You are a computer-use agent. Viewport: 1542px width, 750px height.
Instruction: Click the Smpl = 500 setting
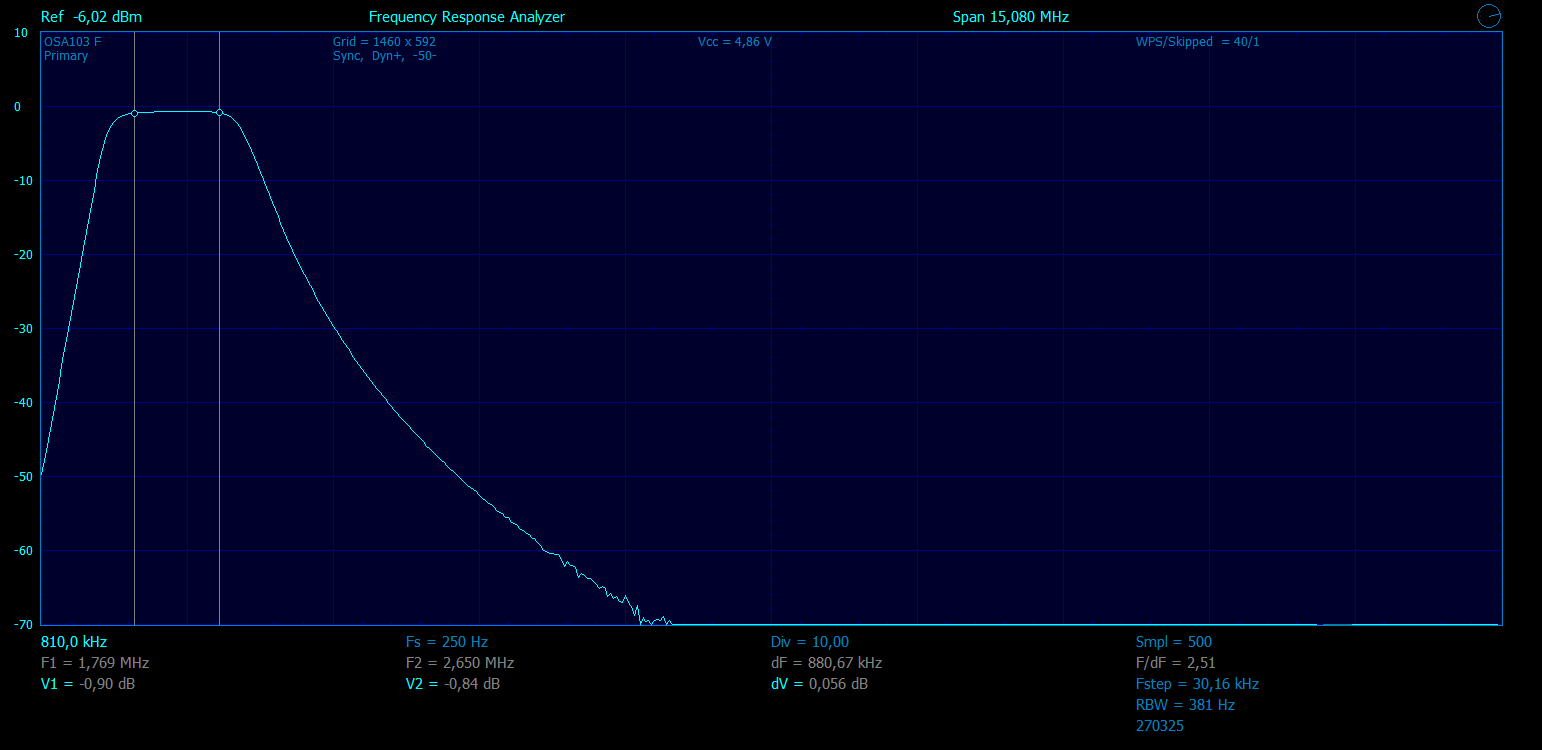click(x=1174, y=642)
